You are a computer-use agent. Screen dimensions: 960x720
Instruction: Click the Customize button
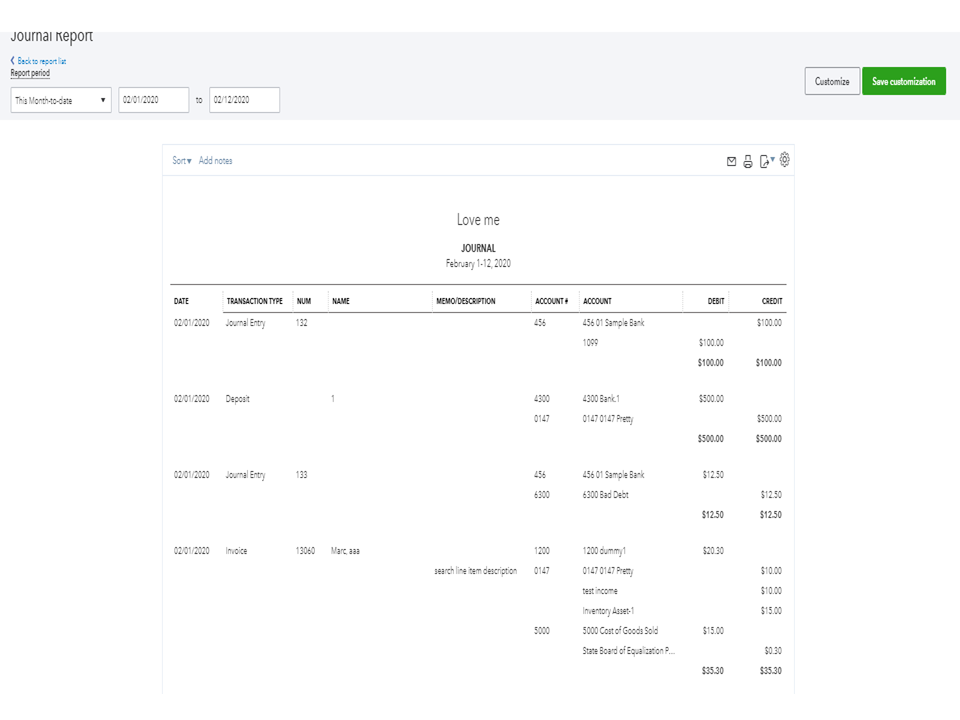point(832,81)
